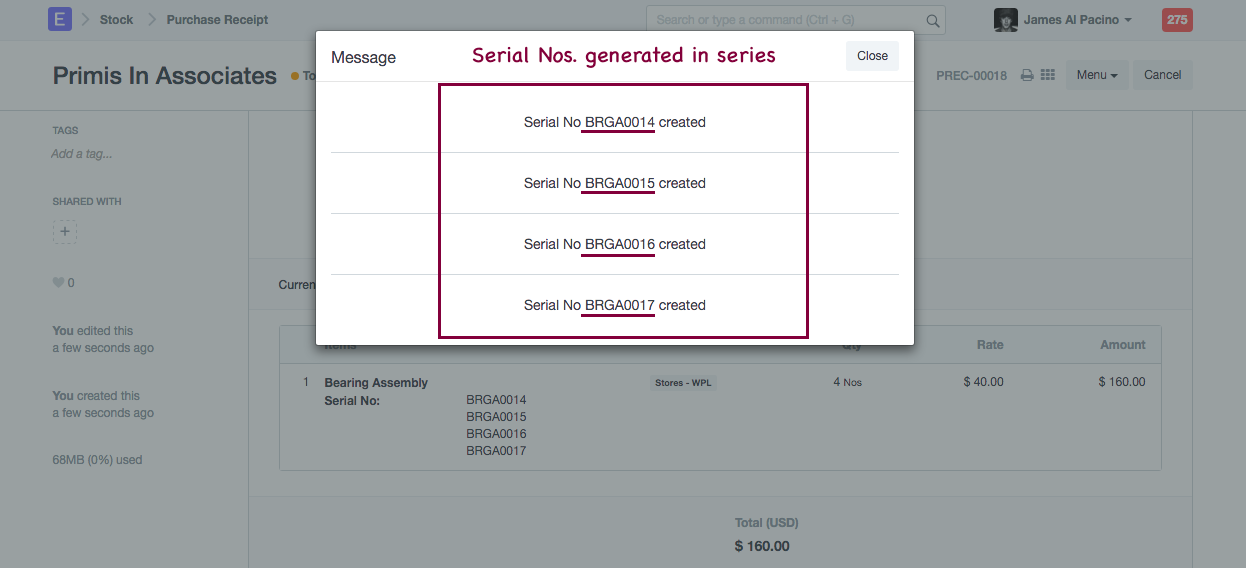Go to Stock in the breadcrumb

[116, 20]
